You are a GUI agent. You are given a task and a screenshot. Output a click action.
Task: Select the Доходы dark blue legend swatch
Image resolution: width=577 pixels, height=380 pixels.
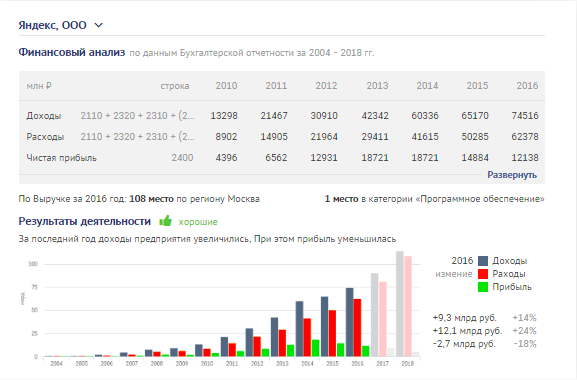[x=483, y=261]
